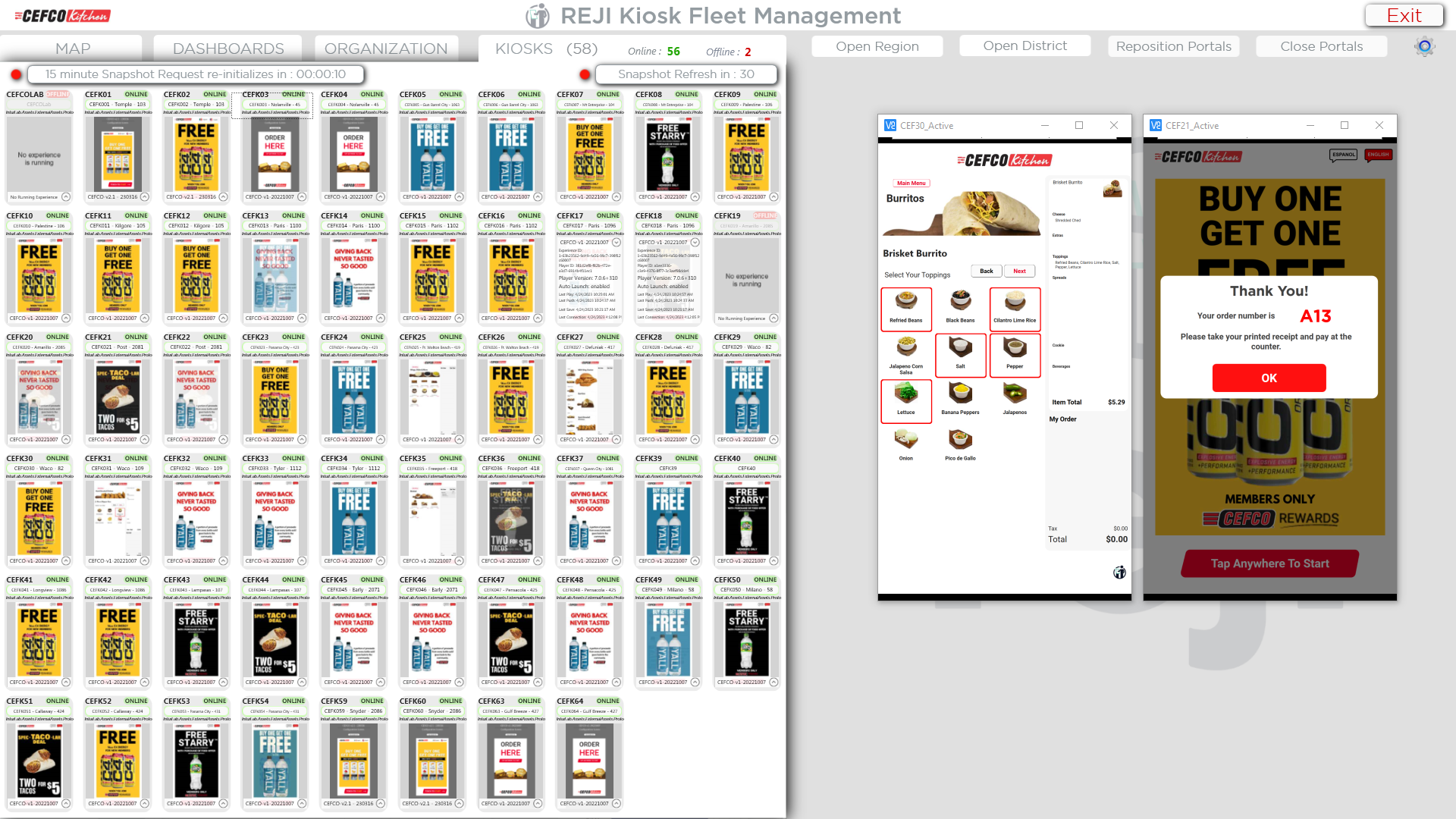Click the Snapshot Refresh countdown field
The height and width of the screenshot is (819, 1456).
tap(686, 74)
